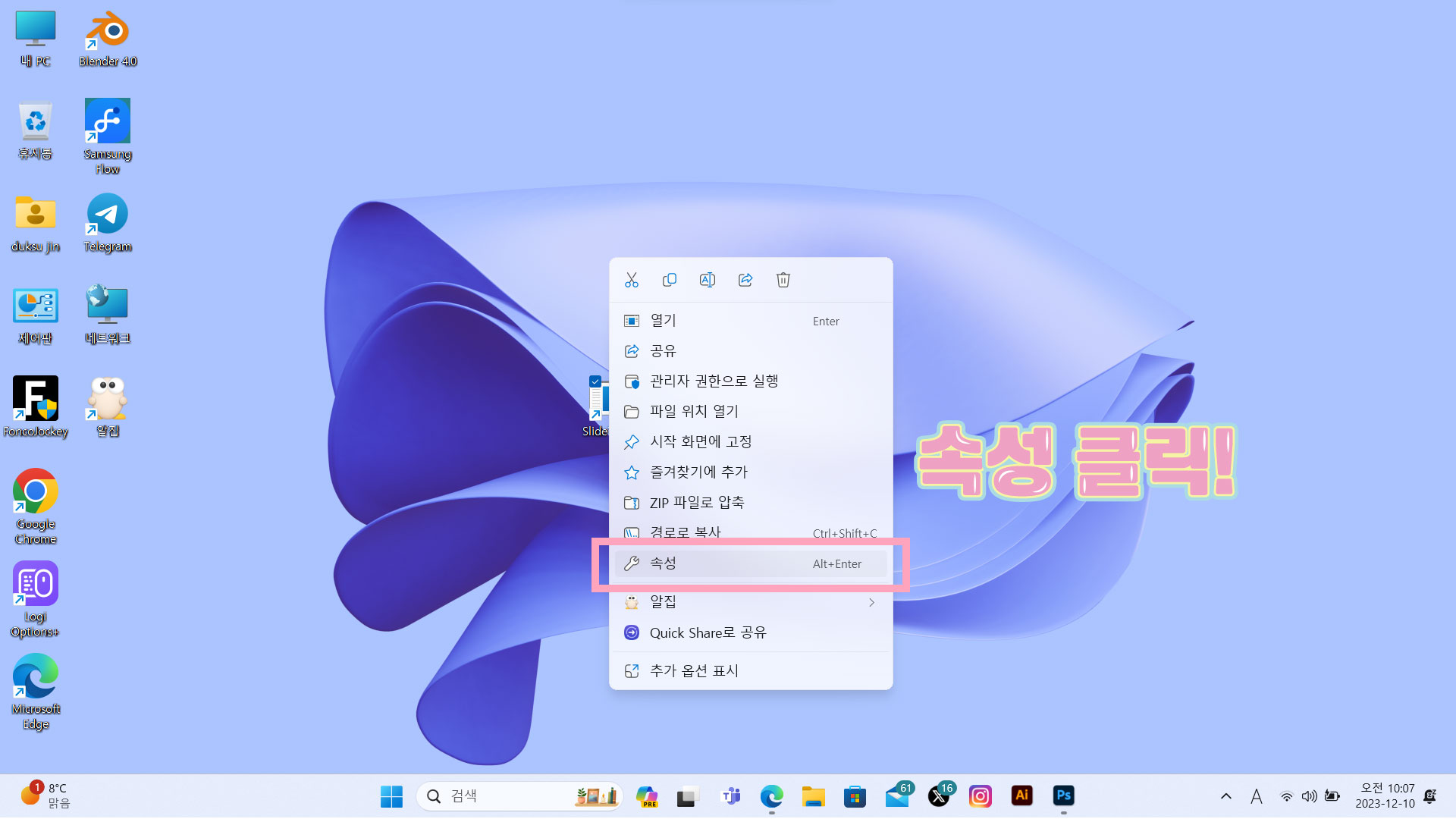Image resolution: width=1456 pixels, height=819 pixels.
Task: Click the Windows Start button
Action: pyautogui.click(x=391, y=796)
